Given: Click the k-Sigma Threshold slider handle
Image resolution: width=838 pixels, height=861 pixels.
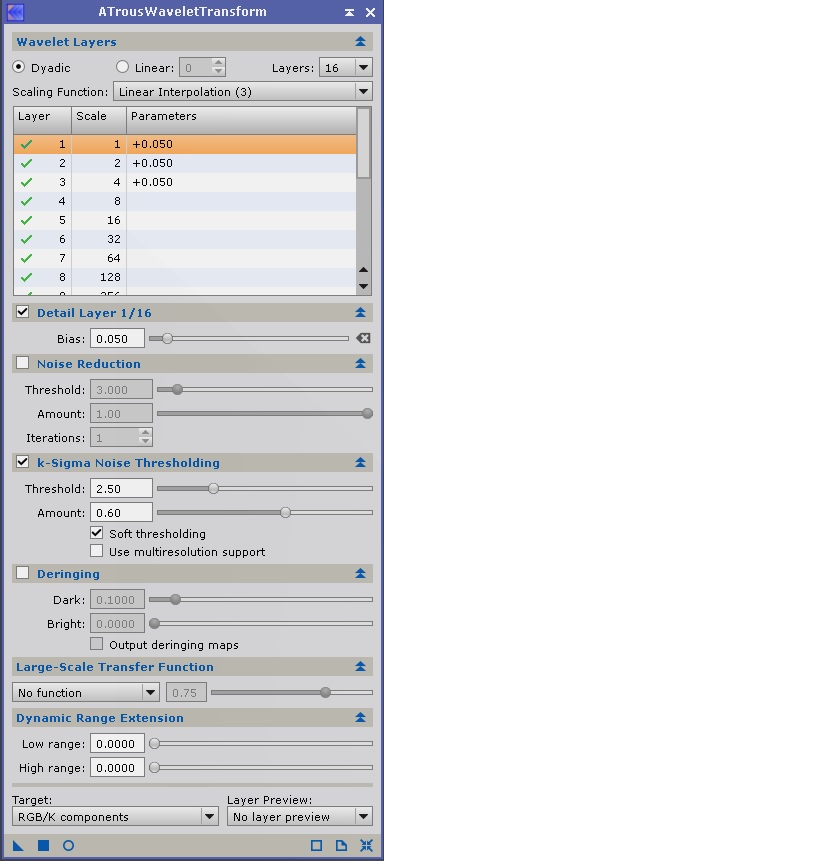Looking at the screenshot, I should coord(213,489).
